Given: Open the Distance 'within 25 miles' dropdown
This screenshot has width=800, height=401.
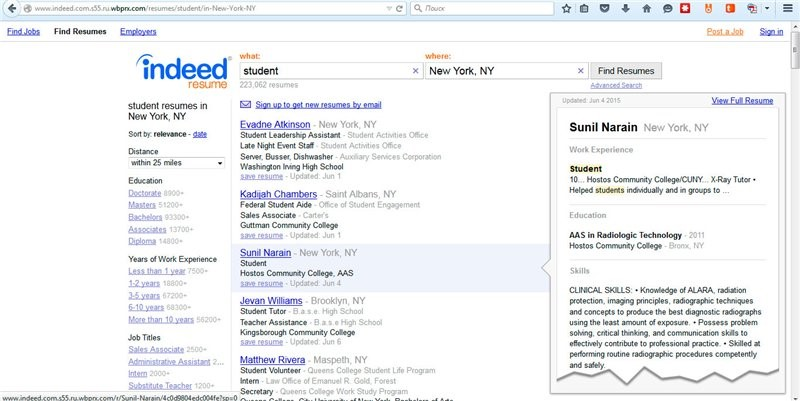Looking at the screenshot, I should [176, 163].
